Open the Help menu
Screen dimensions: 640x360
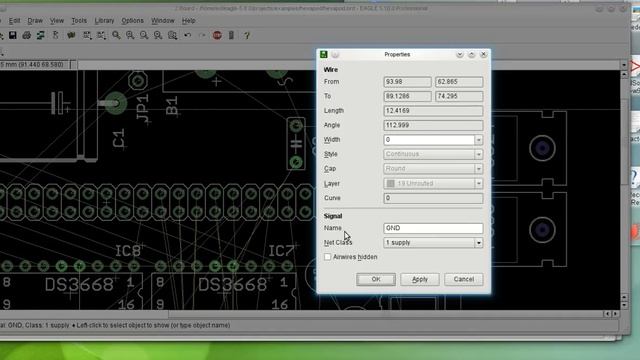(188, 20)
